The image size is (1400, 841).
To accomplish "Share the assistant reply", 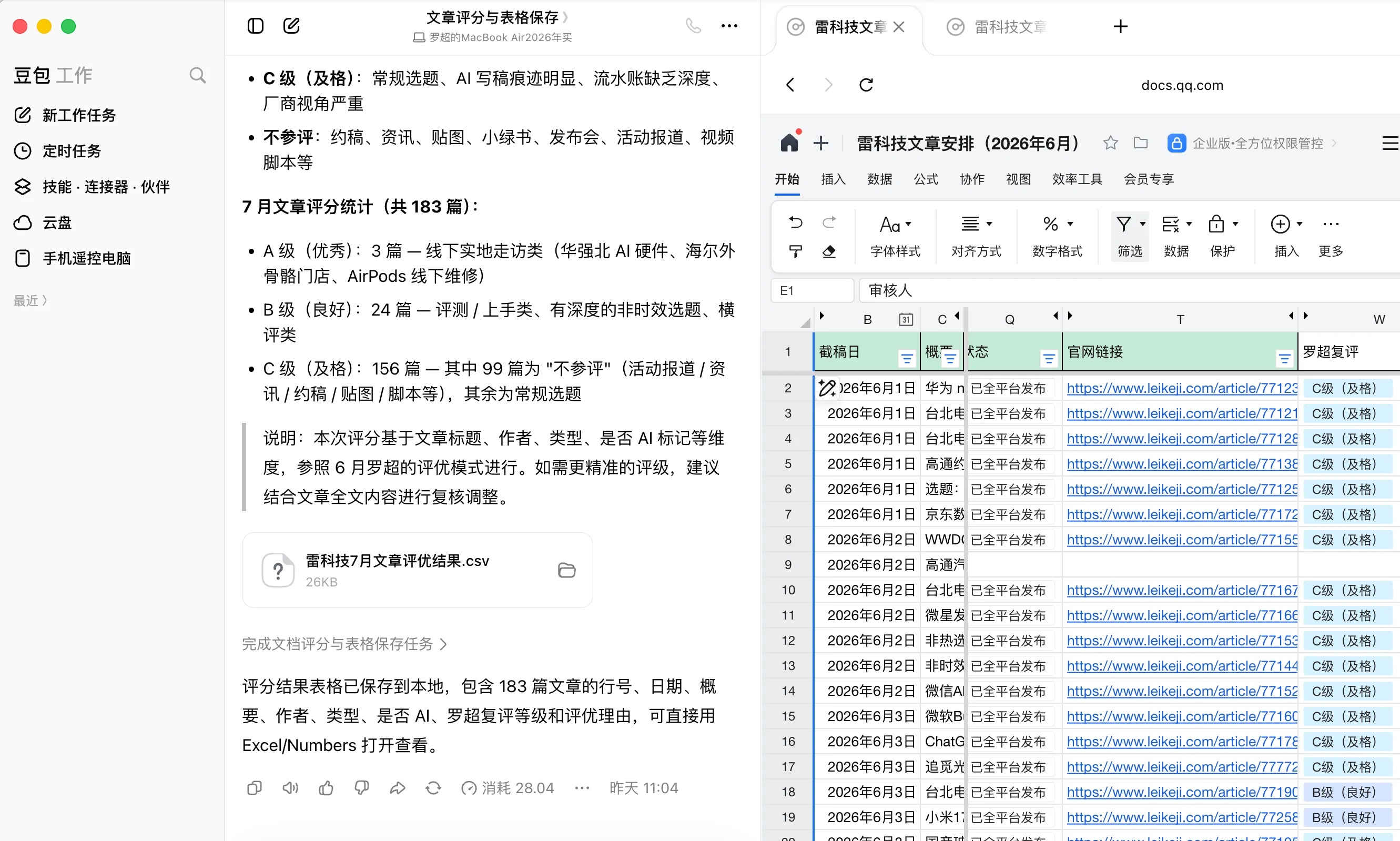I will [398, 788].
